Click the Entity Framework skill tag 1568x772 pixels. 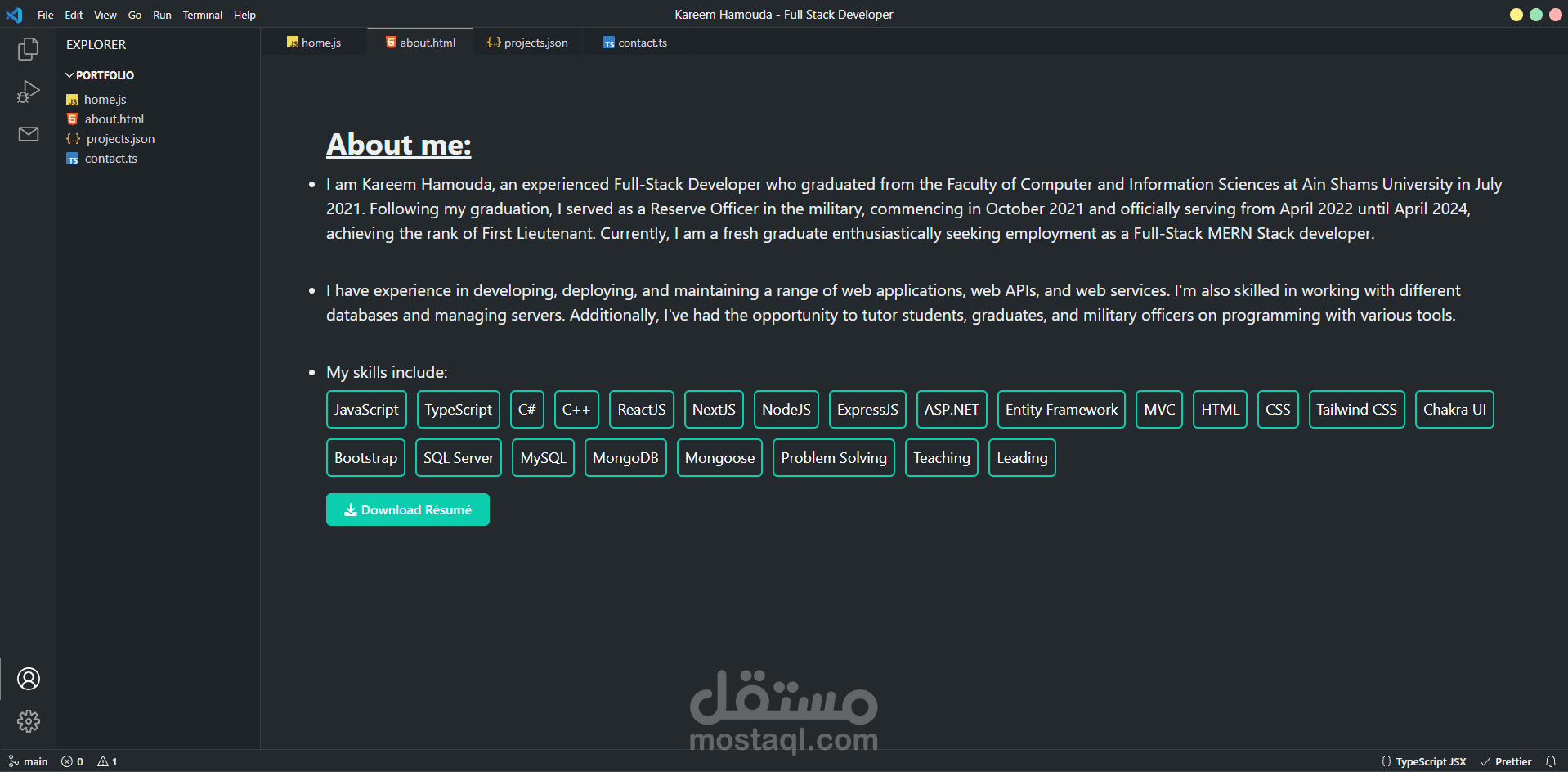coord(1061,410)
